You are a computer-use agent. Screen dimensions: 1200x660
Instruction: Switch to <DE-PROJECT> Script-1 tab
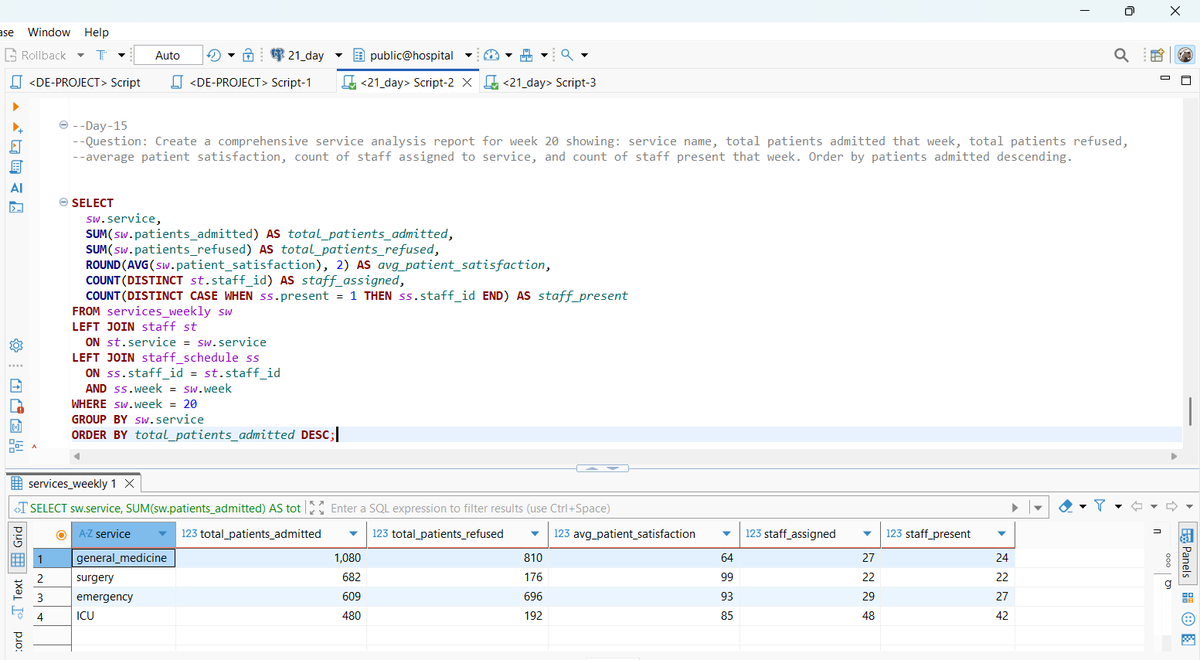[242, 82]
